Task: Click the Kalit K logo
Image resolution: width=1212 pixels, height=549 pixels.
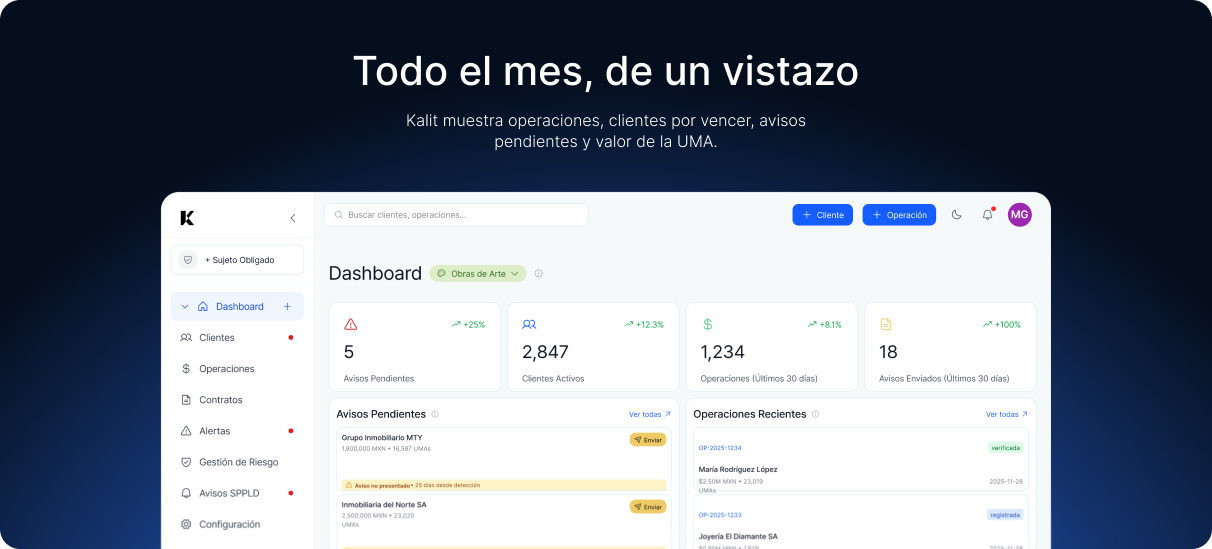Action: point(187,218)
